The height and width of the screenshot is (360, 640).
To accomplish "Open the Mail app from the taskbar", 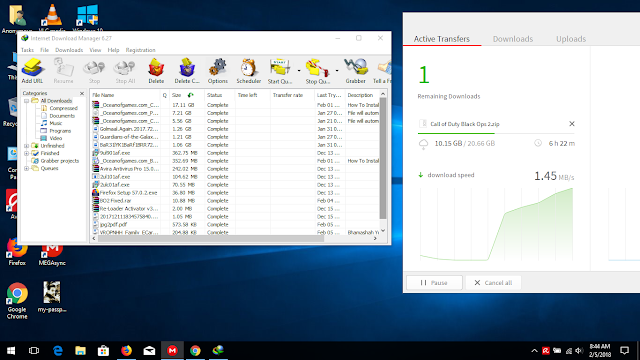I will click(149, 351).
